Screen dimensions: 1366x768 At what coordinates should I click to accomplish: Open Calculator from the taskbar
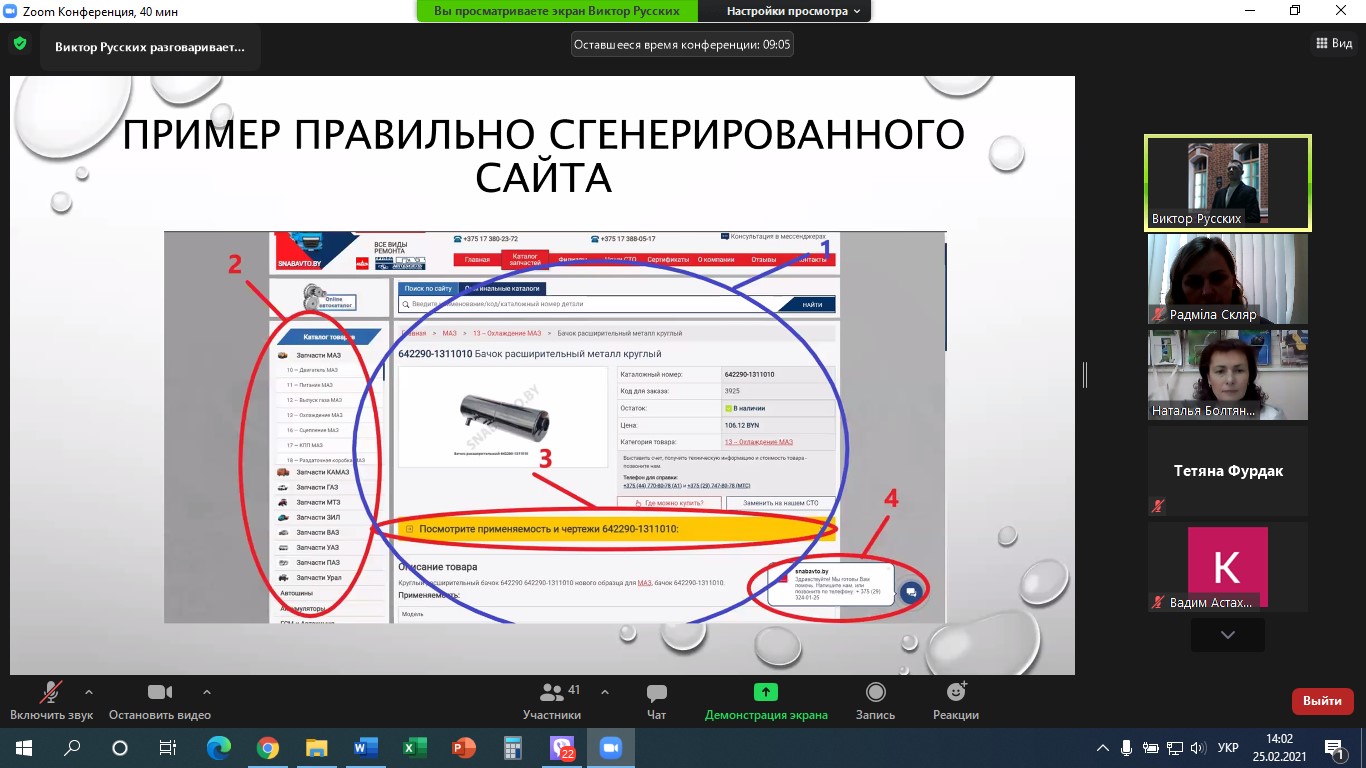(512, 747)
